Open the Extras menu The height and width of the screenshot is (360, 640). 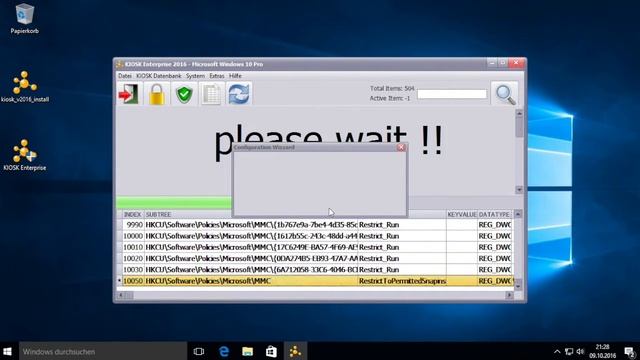(217, 76)
